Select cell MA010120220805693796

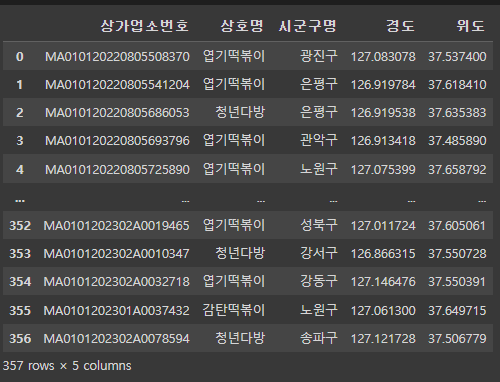(x=117, y=140)
